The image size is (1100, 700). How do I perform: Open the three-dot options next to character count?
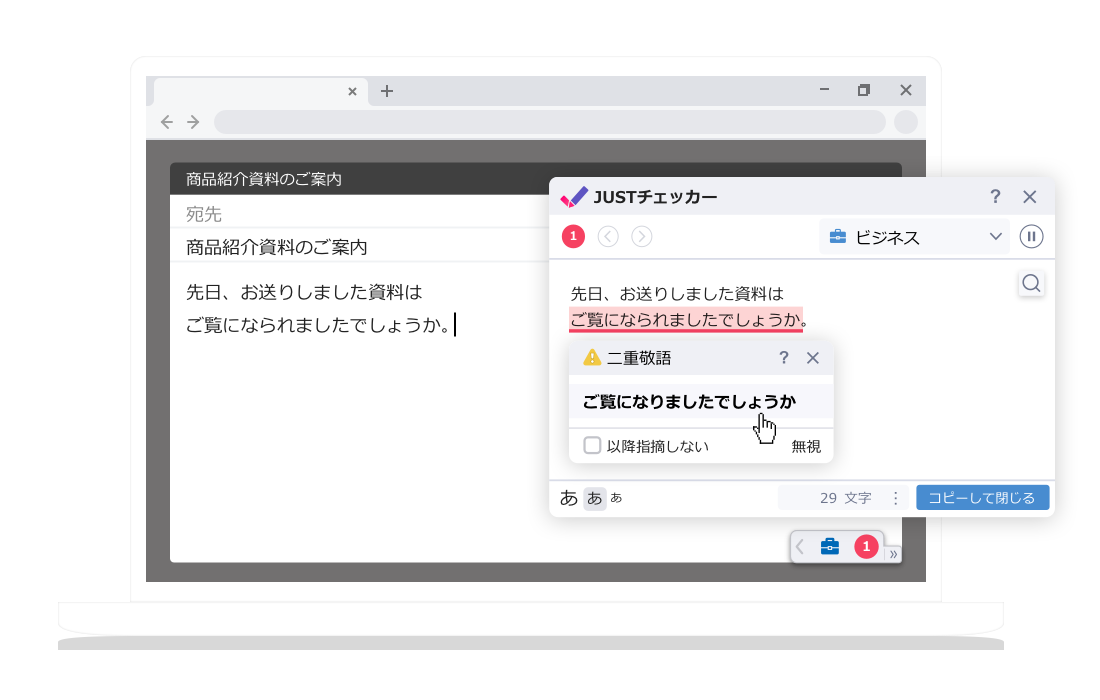pos(895,498)
